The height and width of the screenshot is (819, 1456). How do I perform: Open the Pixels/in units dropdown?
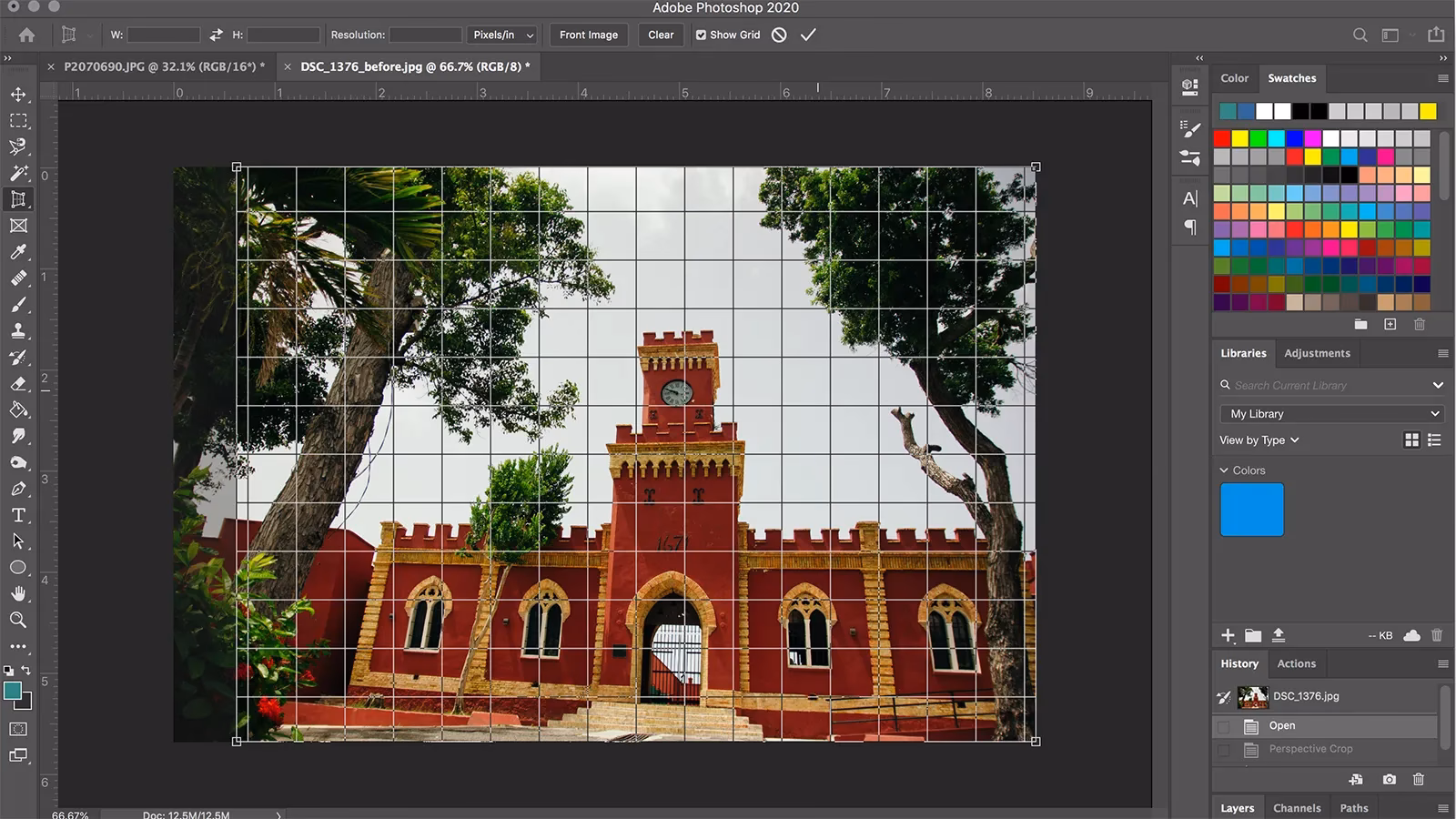click(501, 35)
